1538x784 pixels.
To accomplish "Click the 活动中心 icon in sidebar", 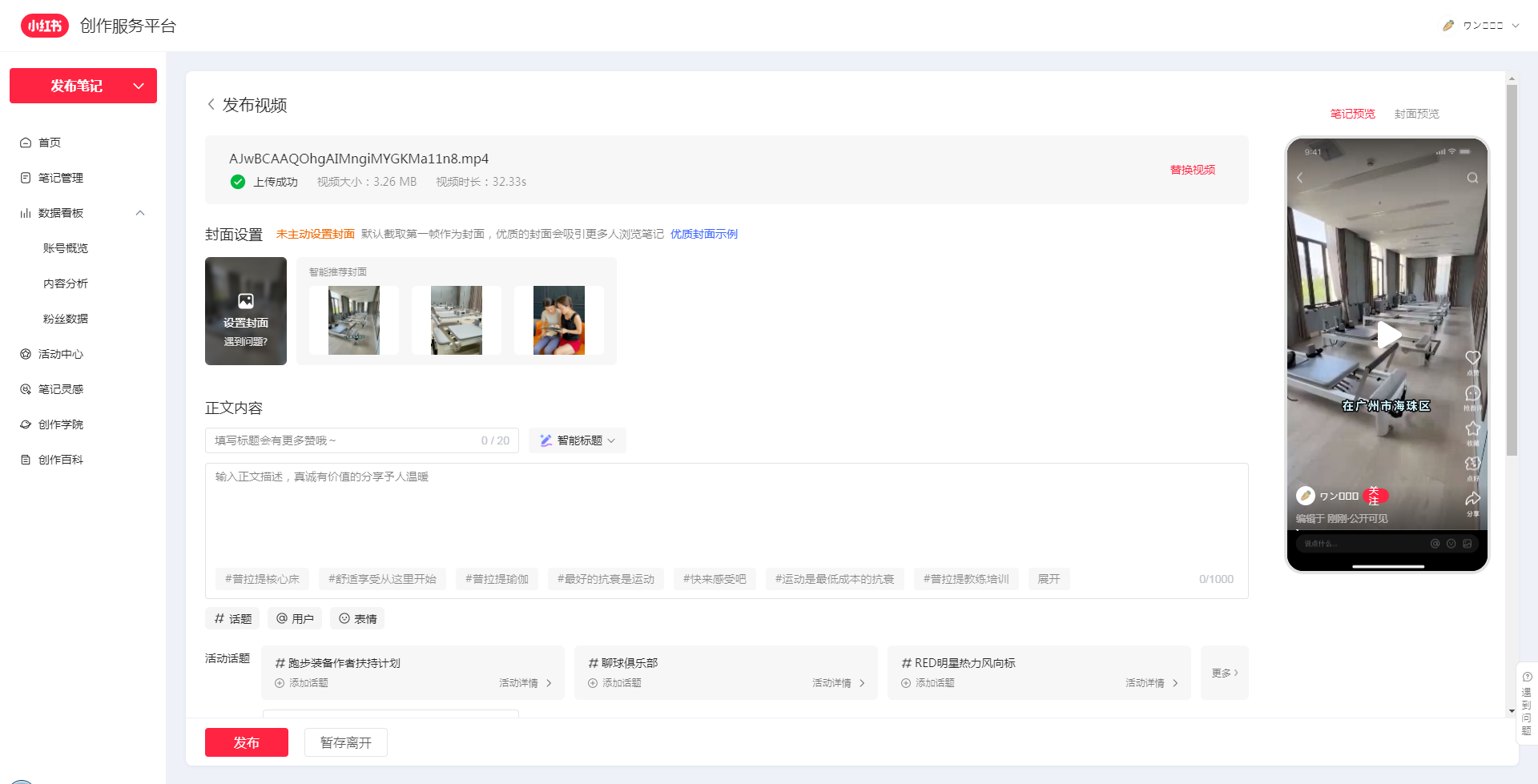I will click(26, 354).
